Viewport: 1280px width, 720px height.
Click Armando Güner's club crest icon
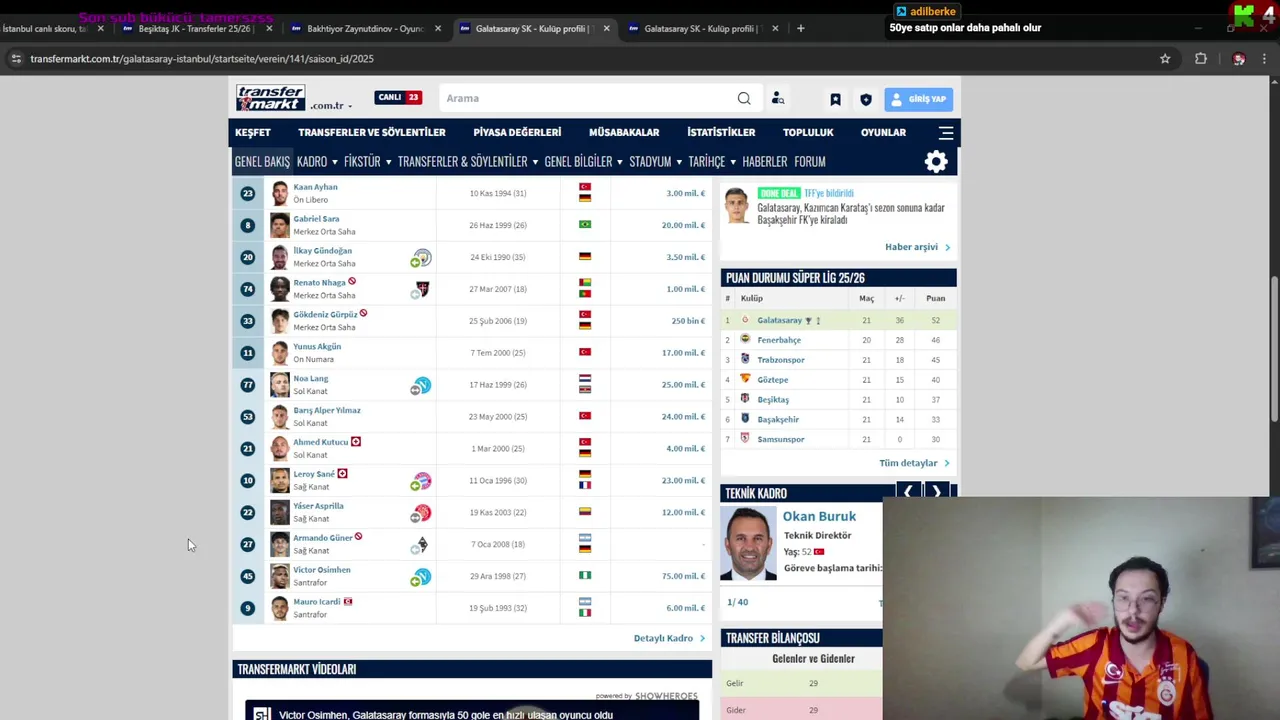click(x=422, y=545)
